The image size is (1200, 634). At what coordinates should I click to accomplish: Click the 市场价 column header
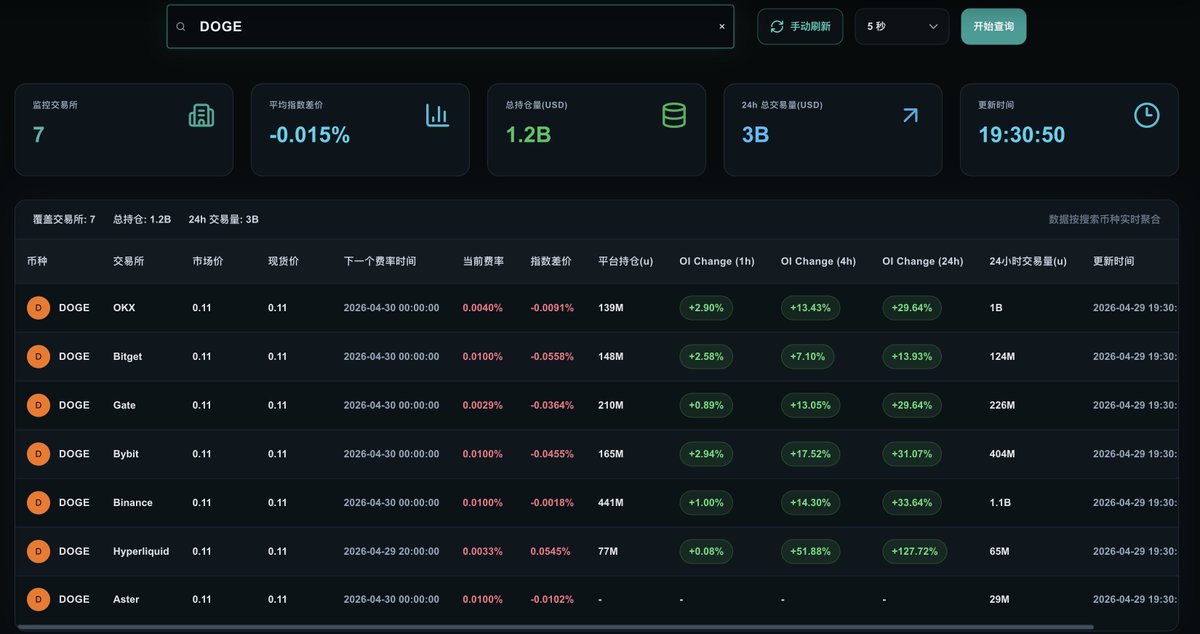coord(208,261)
